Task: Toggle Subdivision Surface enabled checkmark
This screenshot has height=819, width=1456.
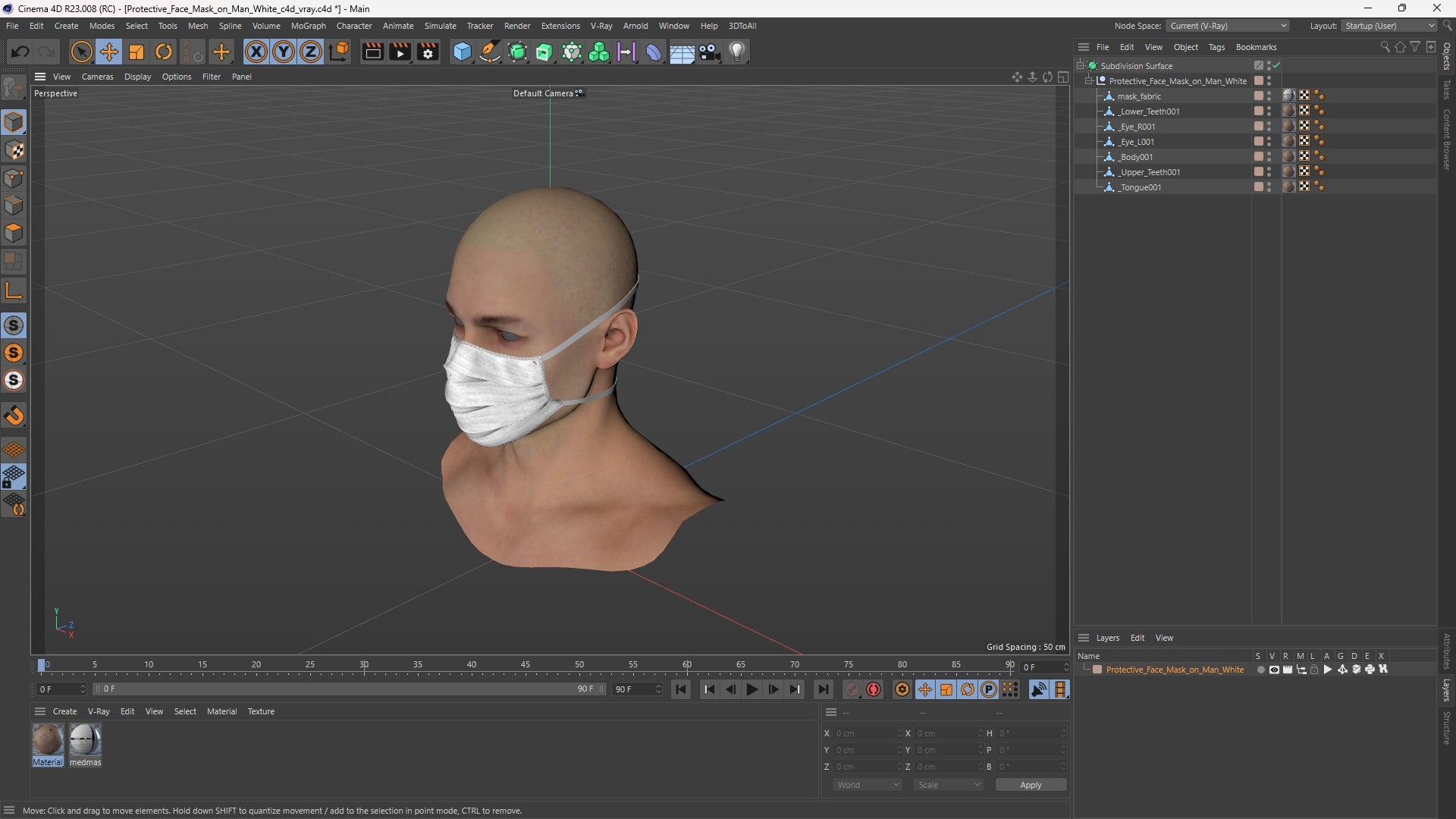Action: coord(1277,66)
